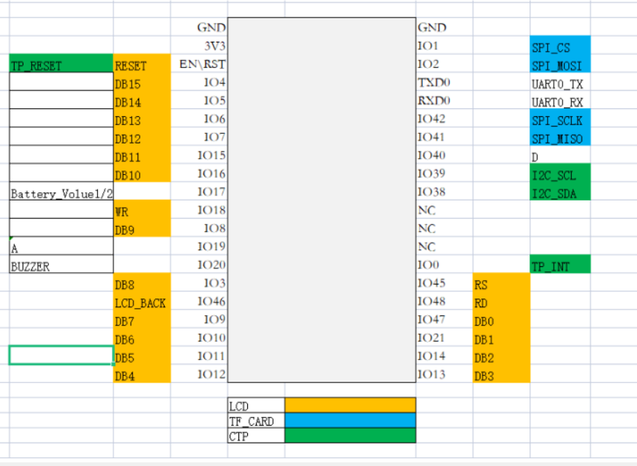
Task: Select the orange swatch beside LCD legend
Action: click(x=350, y=405)
